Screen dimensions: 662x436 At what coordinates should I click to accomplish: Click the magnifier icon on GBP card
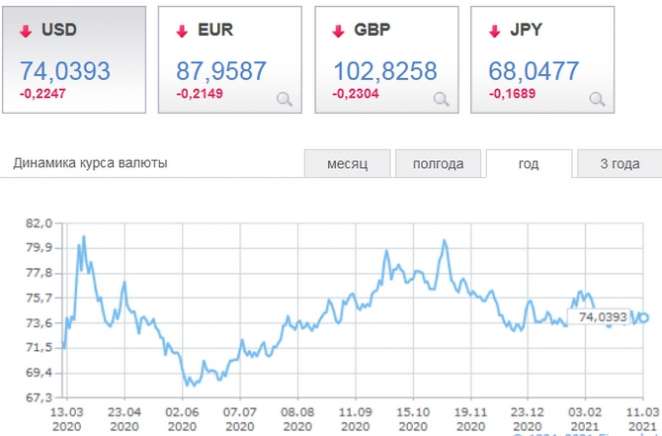point(441,98)
